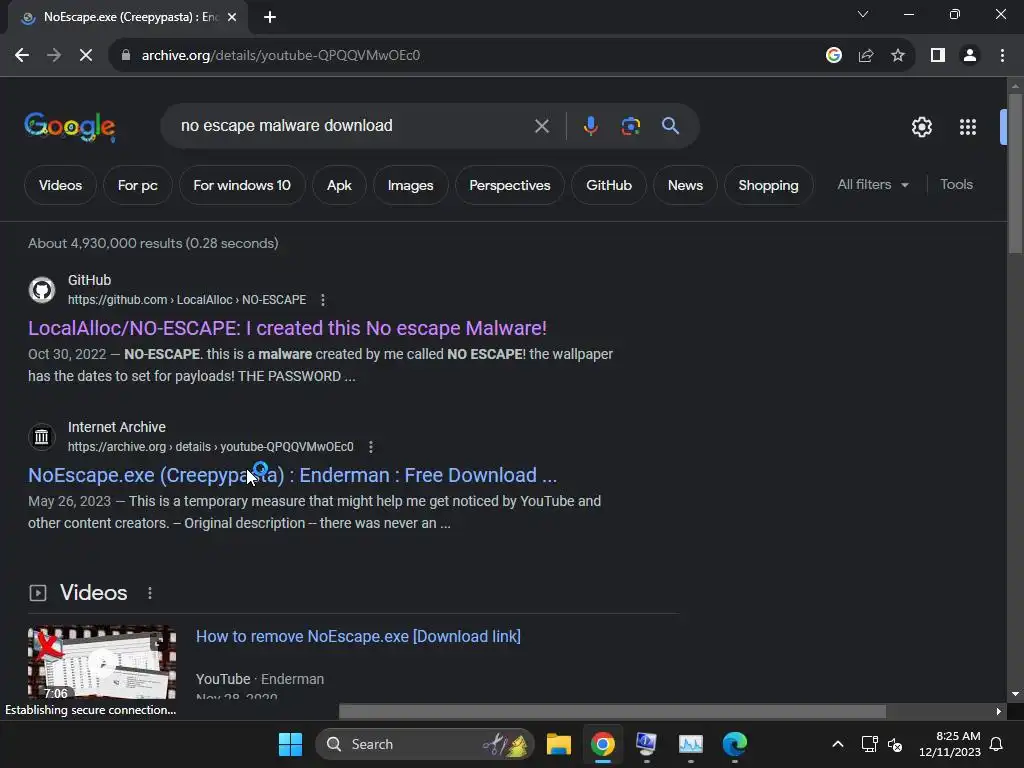This screenshot has width=1024, height=768.
Task: Click the Google icon in the address bar
Action: [x=833, y=56]
